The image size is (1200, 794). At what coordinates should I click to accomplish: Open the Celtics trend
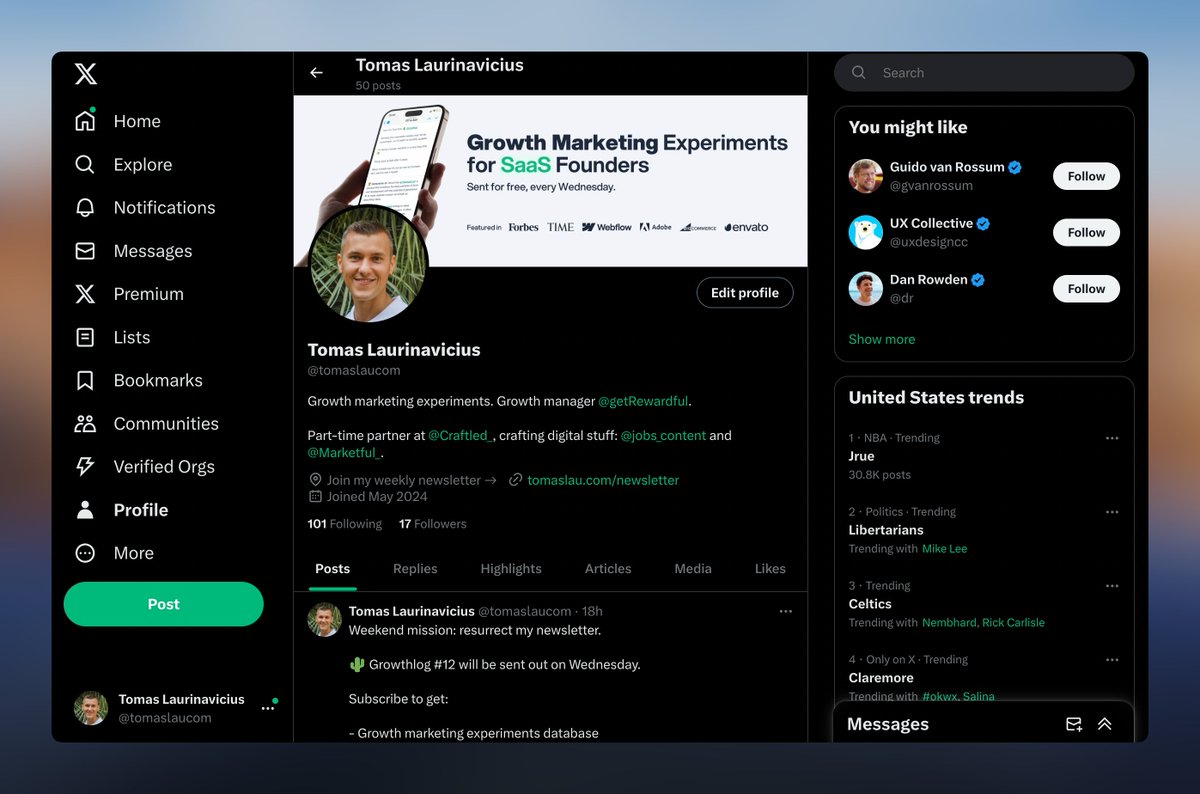[870, 604]
